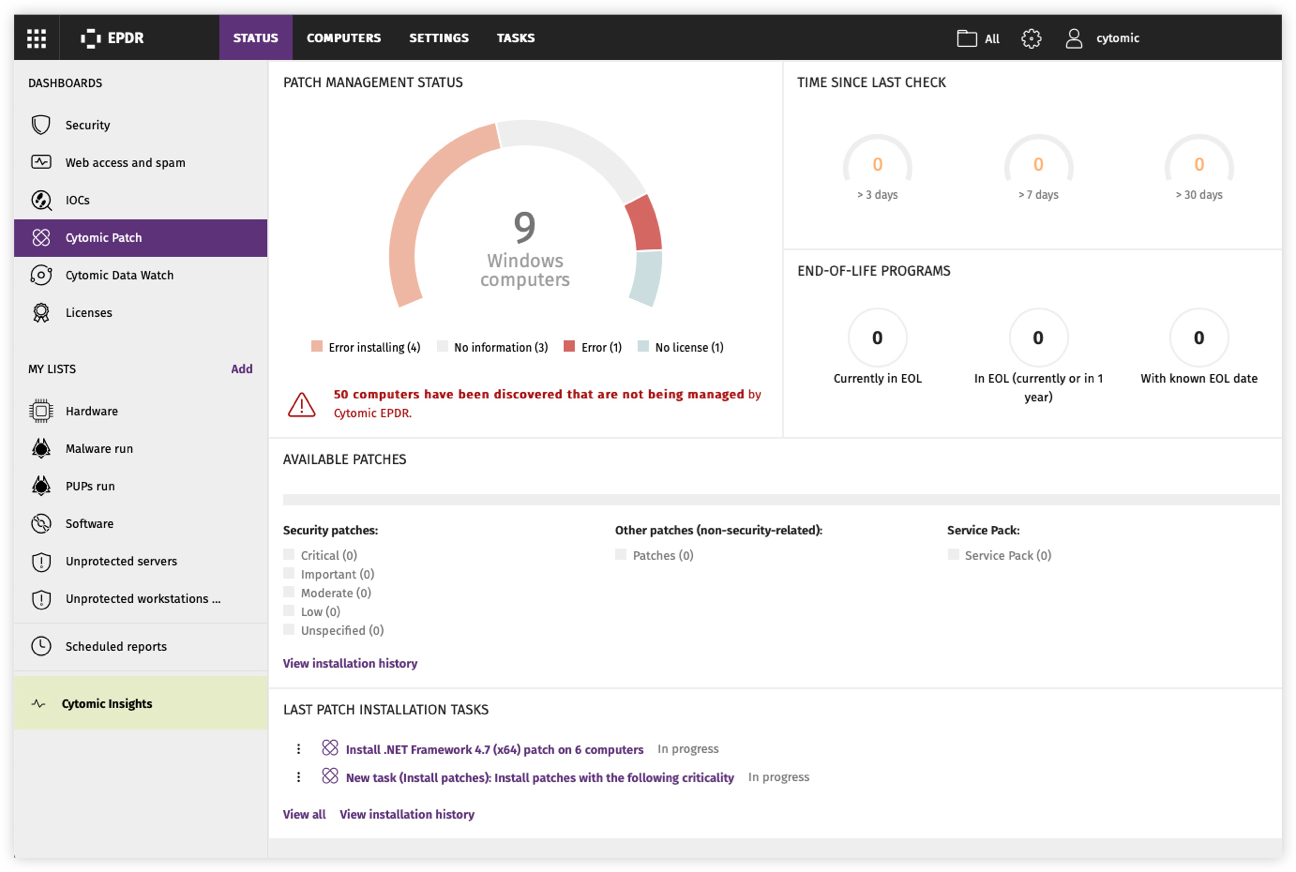Image resolution: width=1296 pixels, height=872 pixels.
Task: Click the Software disc icon
Action: [x=41, y=523]
